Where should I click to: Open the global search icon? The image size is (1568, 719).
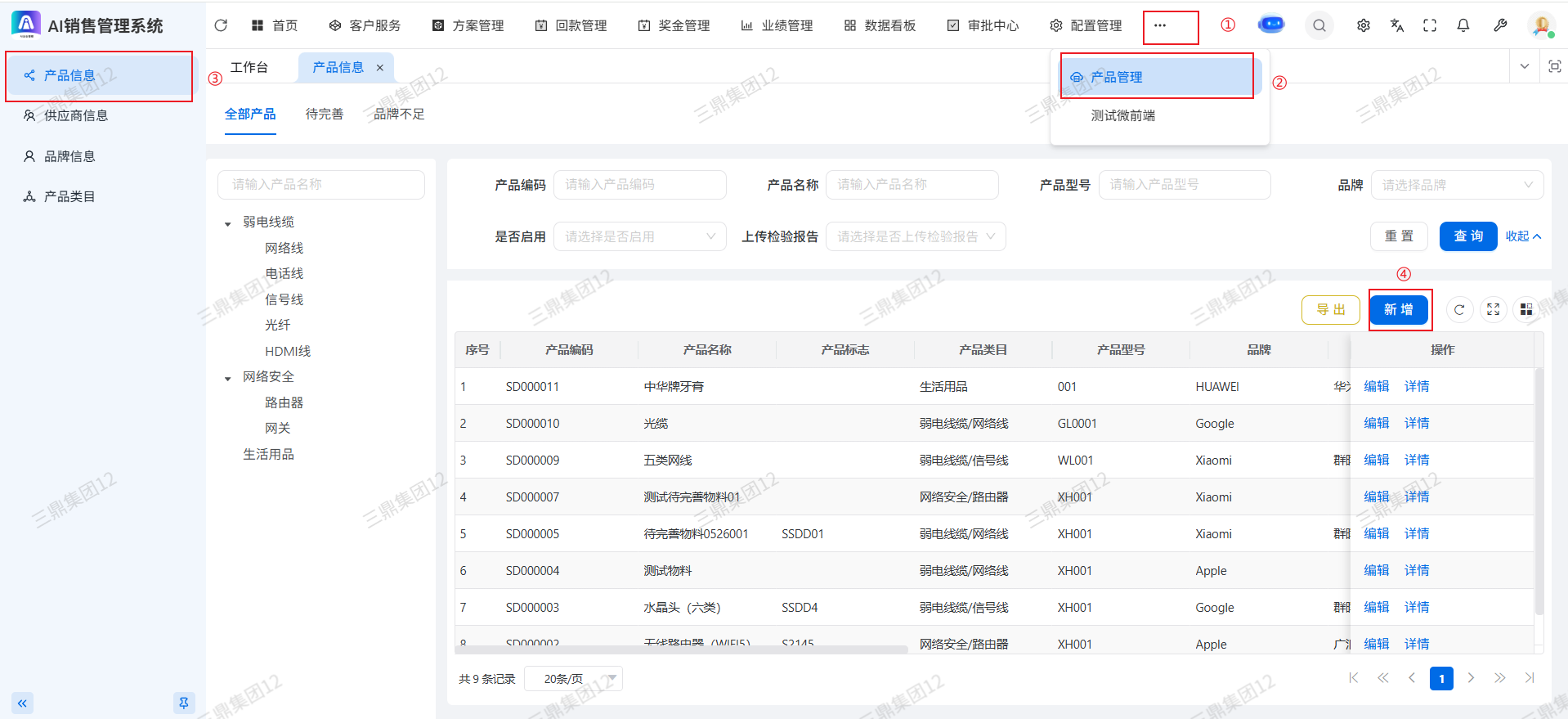point(1319,25)
